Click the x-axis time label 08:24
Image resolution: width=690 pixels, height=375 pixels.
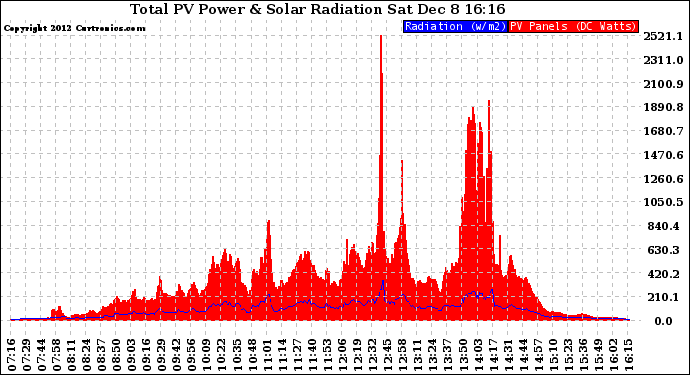87,354
